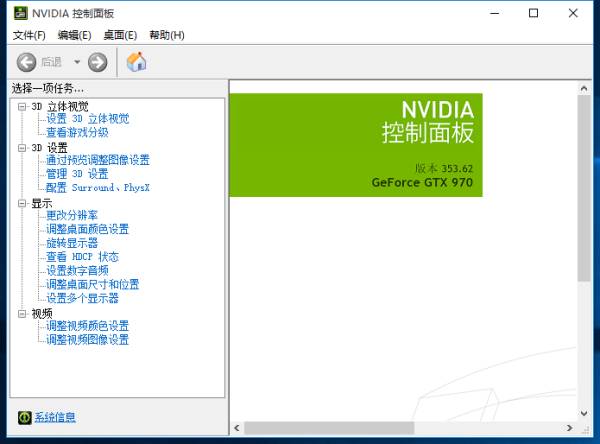Open the 文件(F) menu
This screenshot has width=600, height=444.
coord(29,35)
